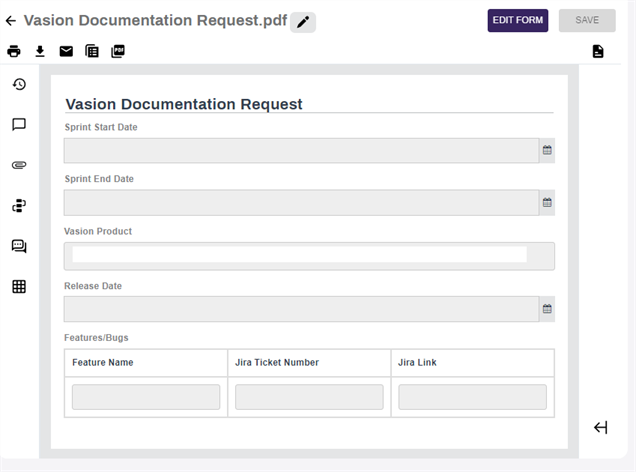The image size is (636, 472).
Task: Open the workflow sidebar icon
Action: coord(19,206)
